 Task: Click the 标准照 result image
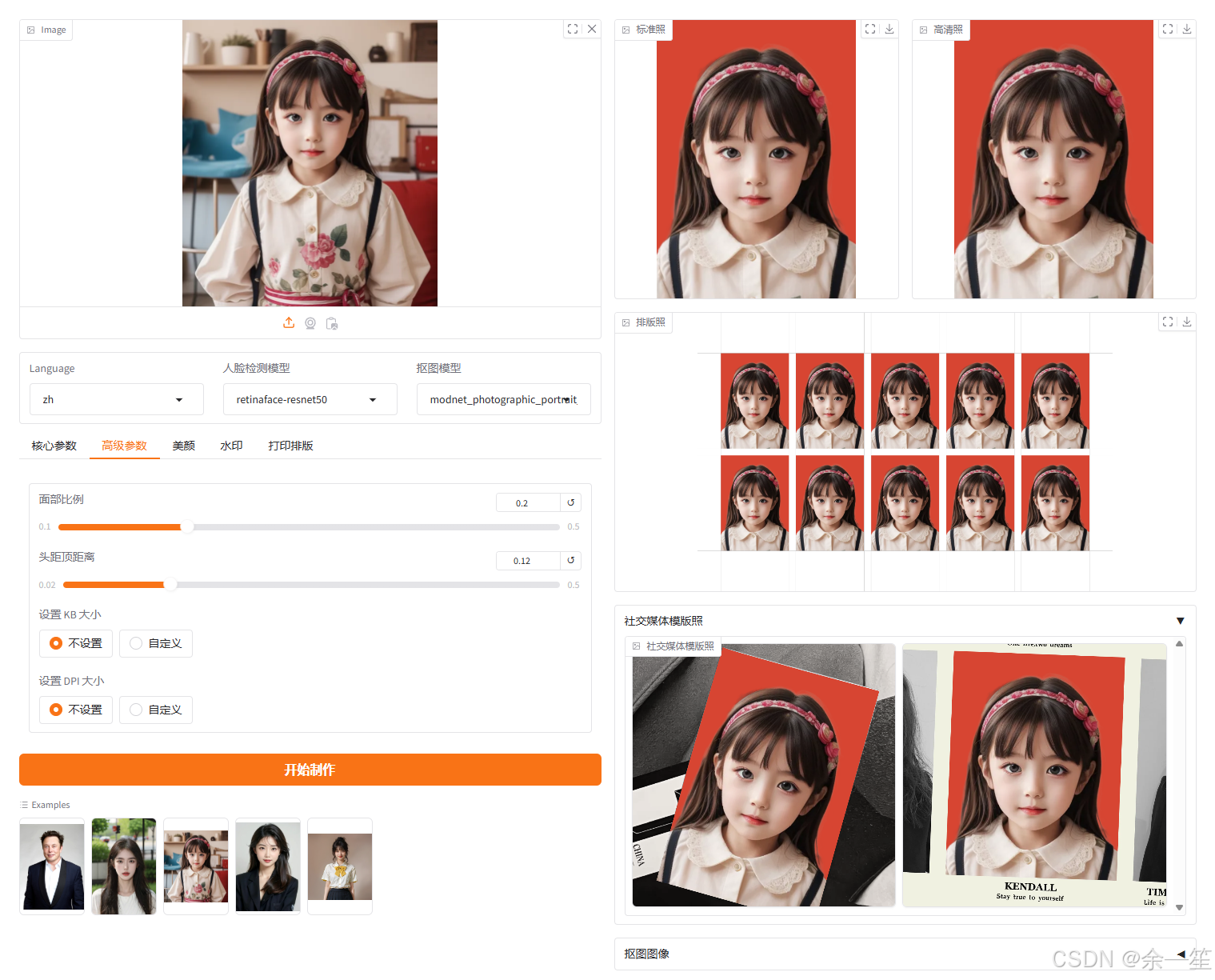coord(756,159)
